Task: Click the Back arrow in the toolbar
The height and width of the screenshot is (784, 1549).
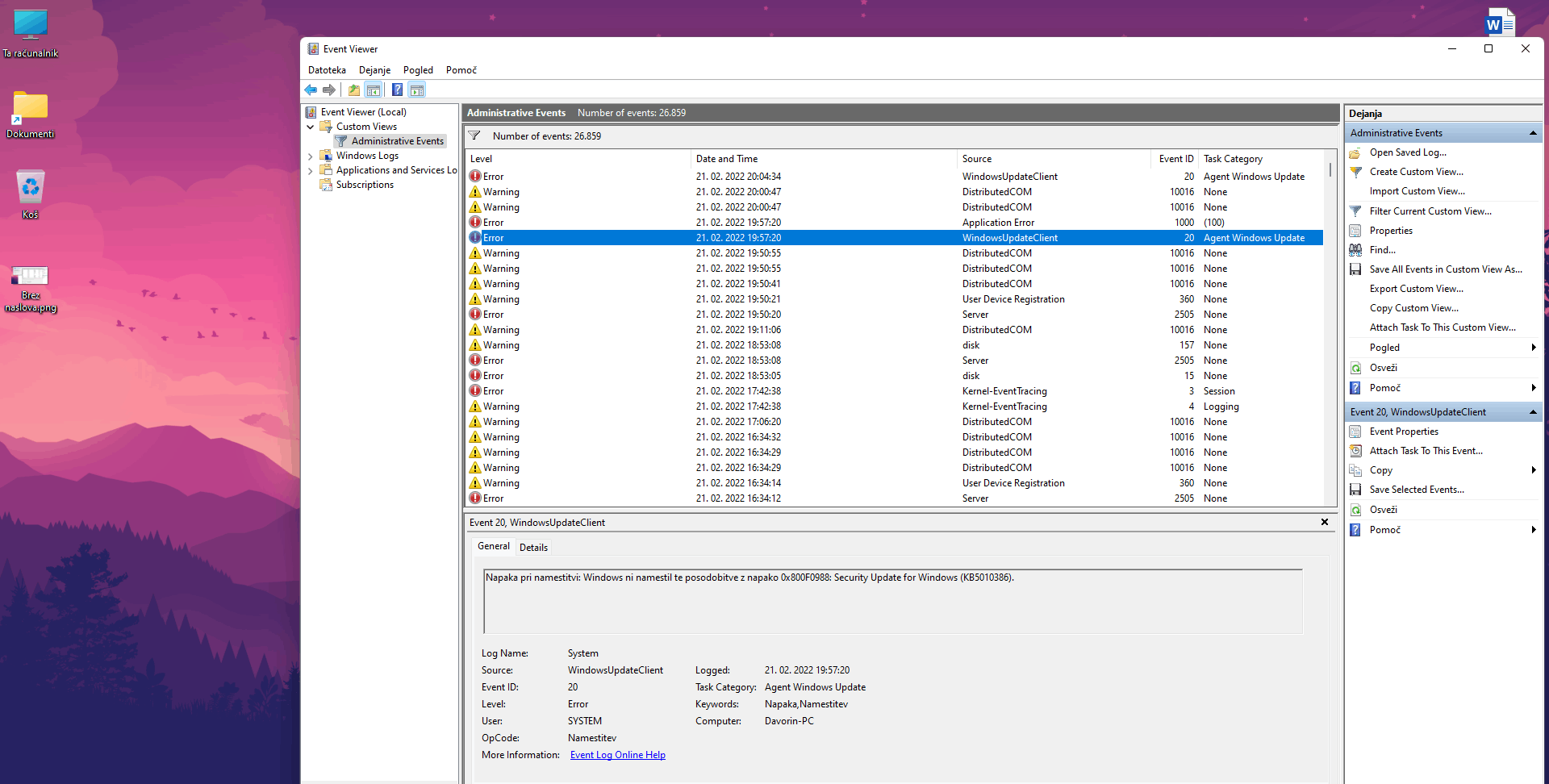Action: 311,90
